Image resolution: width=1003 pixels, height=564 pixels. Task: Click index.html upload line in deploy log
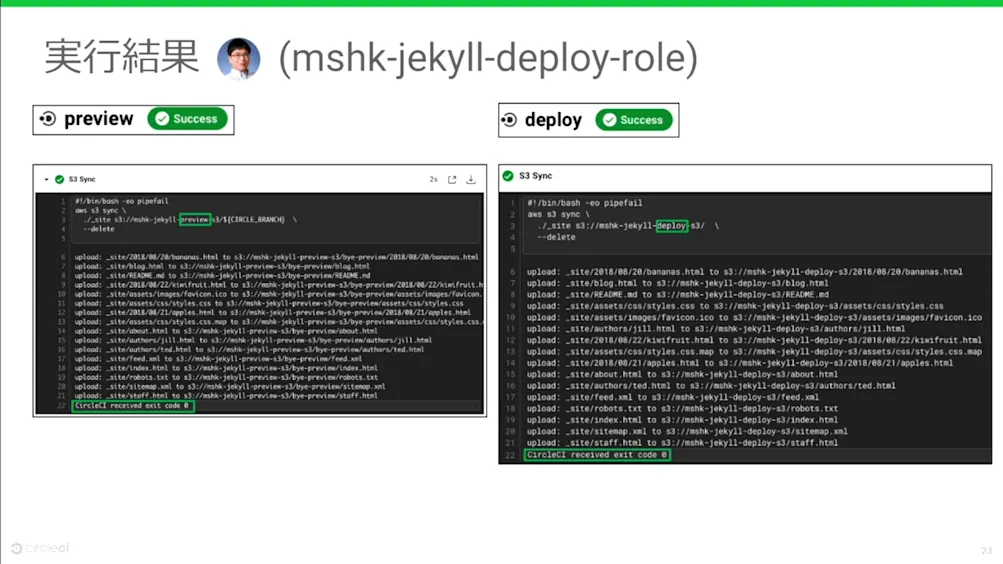coord(683,420)
